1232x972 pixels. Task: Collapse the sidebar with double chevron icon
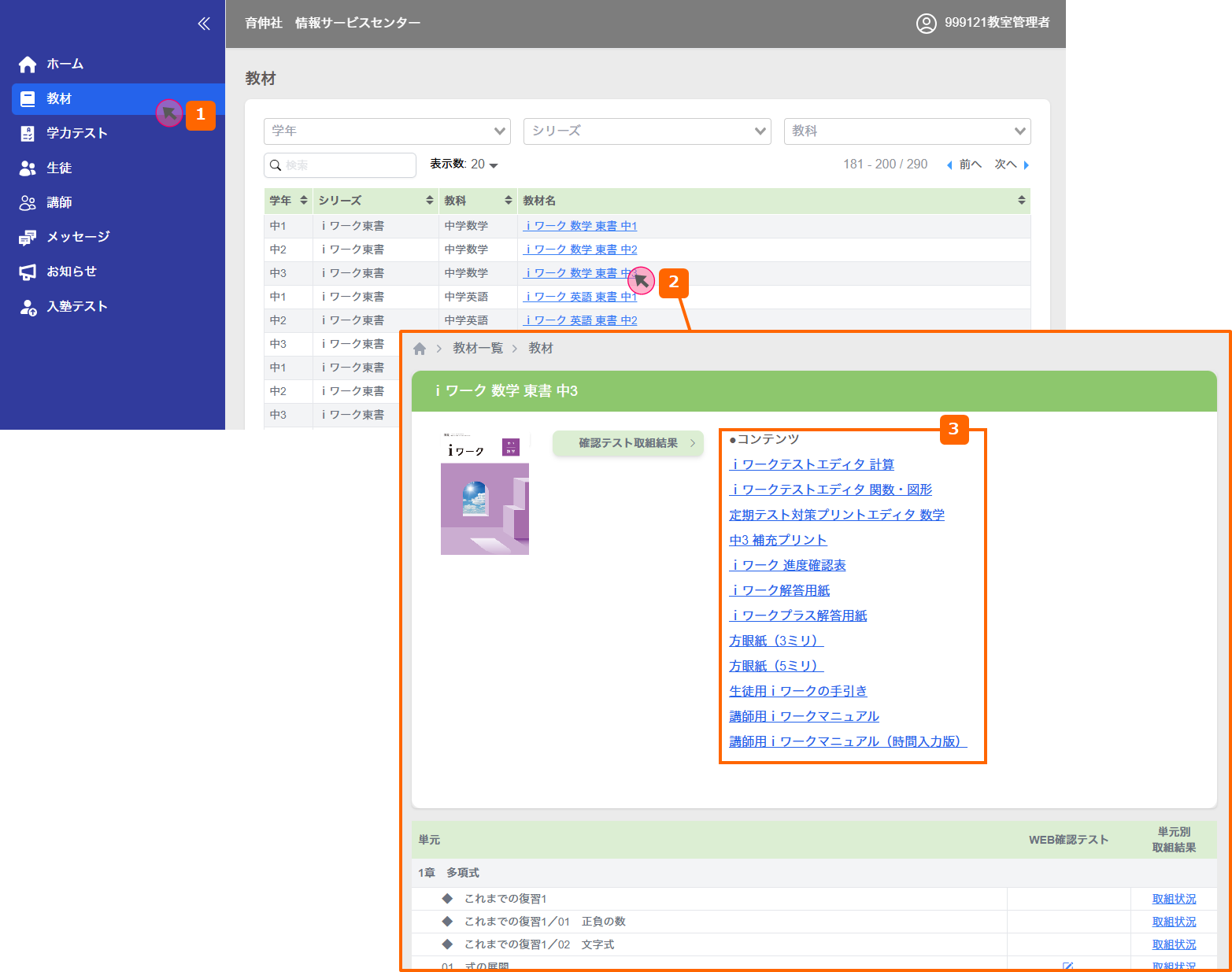(204, 24)
